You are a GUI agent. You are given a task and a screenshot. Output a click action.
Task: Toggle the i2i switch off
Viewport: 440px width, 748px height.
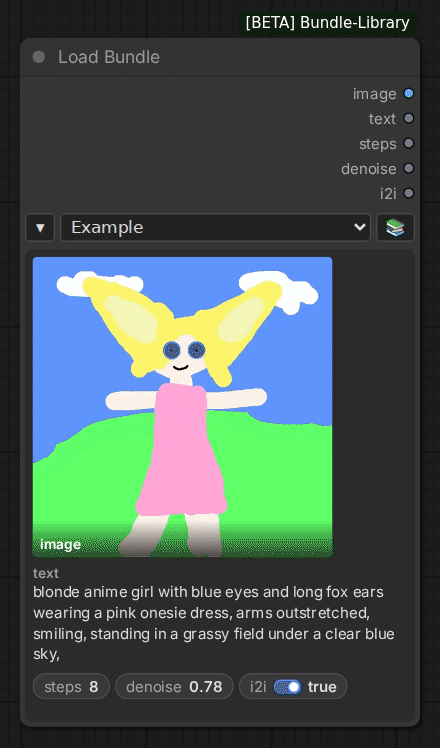(287, 687)
